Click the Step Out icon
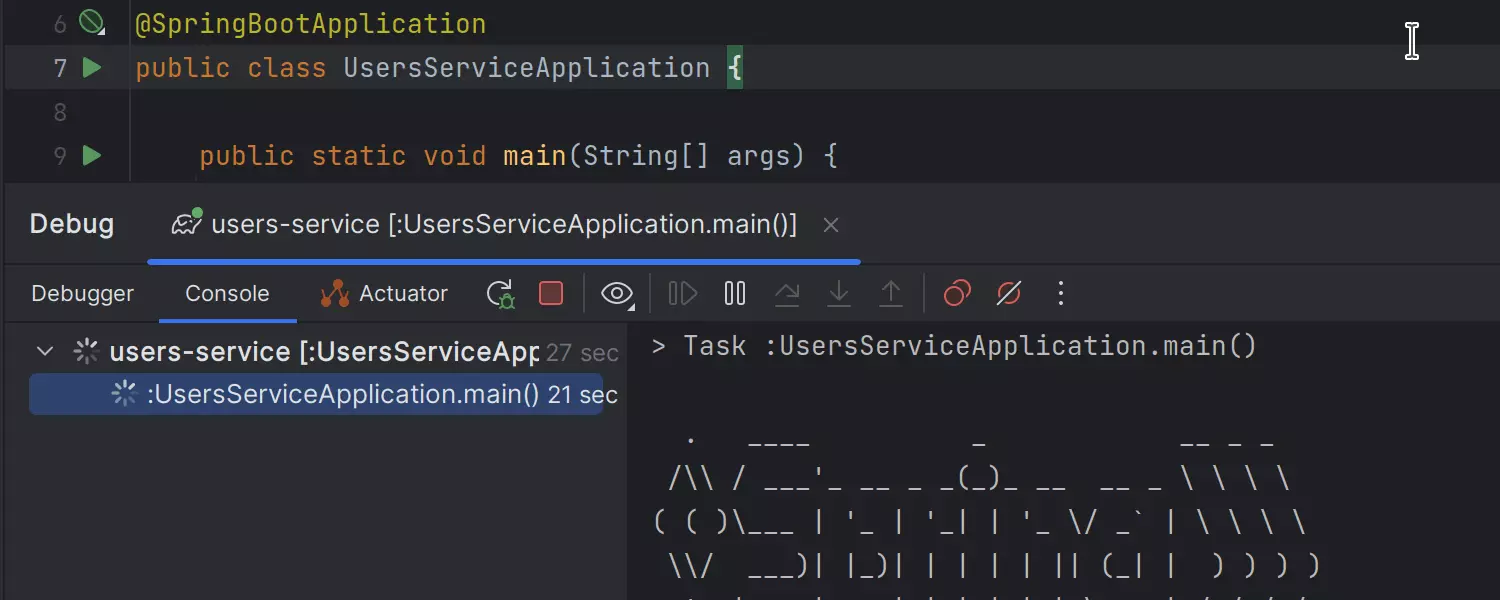 (x=890, y=294)
